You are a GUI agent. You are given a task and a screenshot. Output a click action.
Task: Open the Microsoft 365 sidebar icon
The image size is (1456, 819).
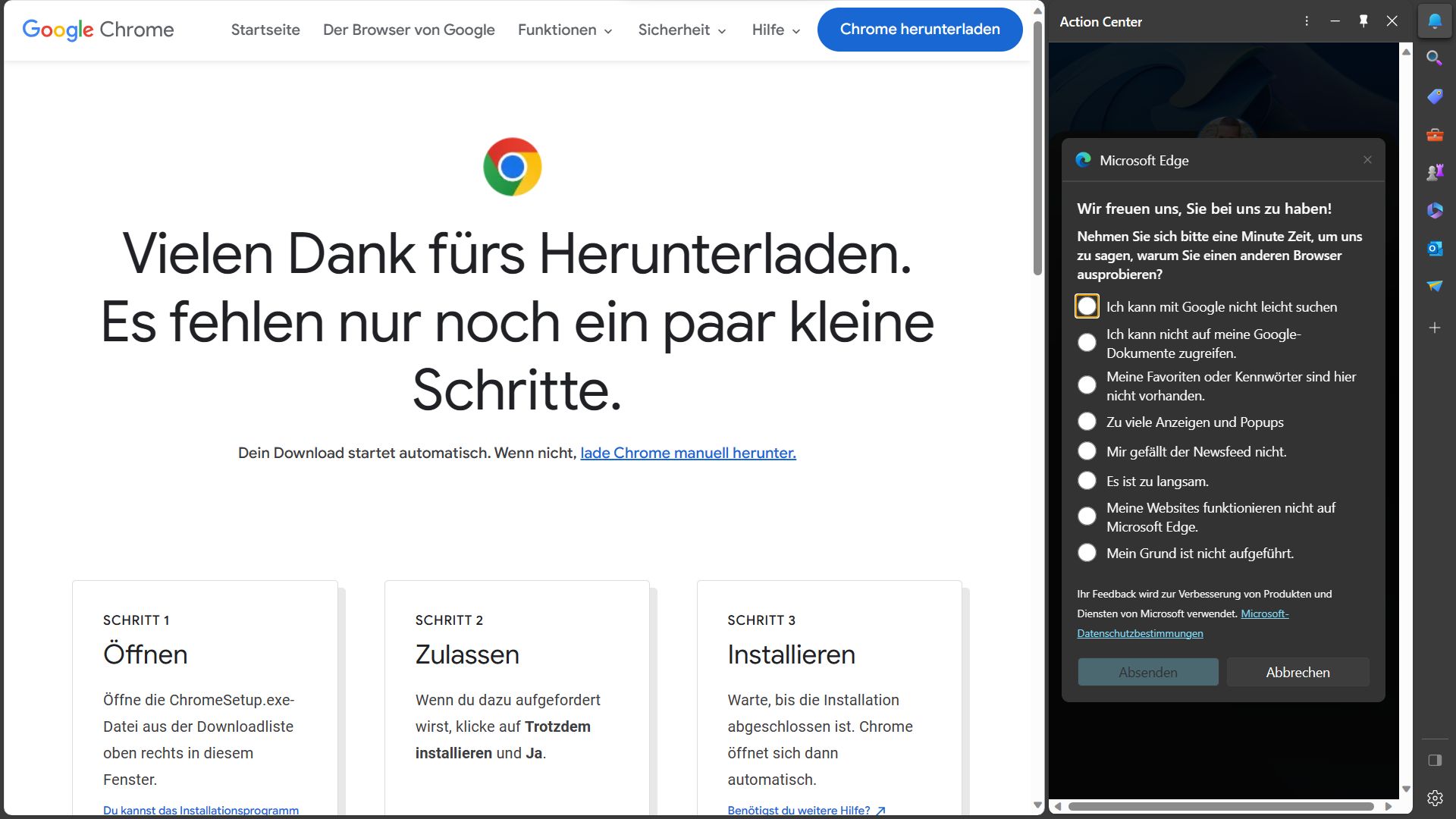pyautogui.click(x=1434, y=210)
